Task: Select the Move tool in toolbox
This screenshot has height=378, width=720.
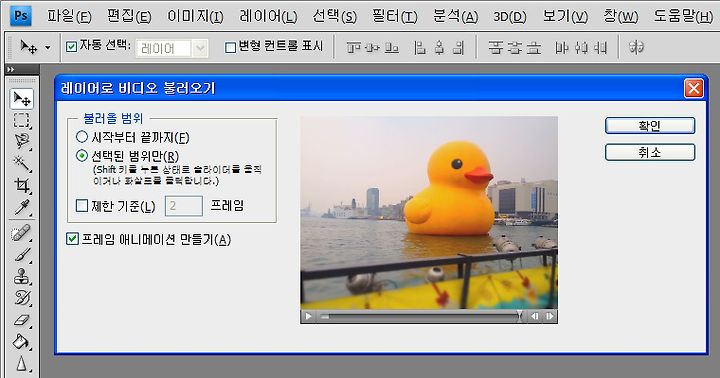Action: (22, 98)
